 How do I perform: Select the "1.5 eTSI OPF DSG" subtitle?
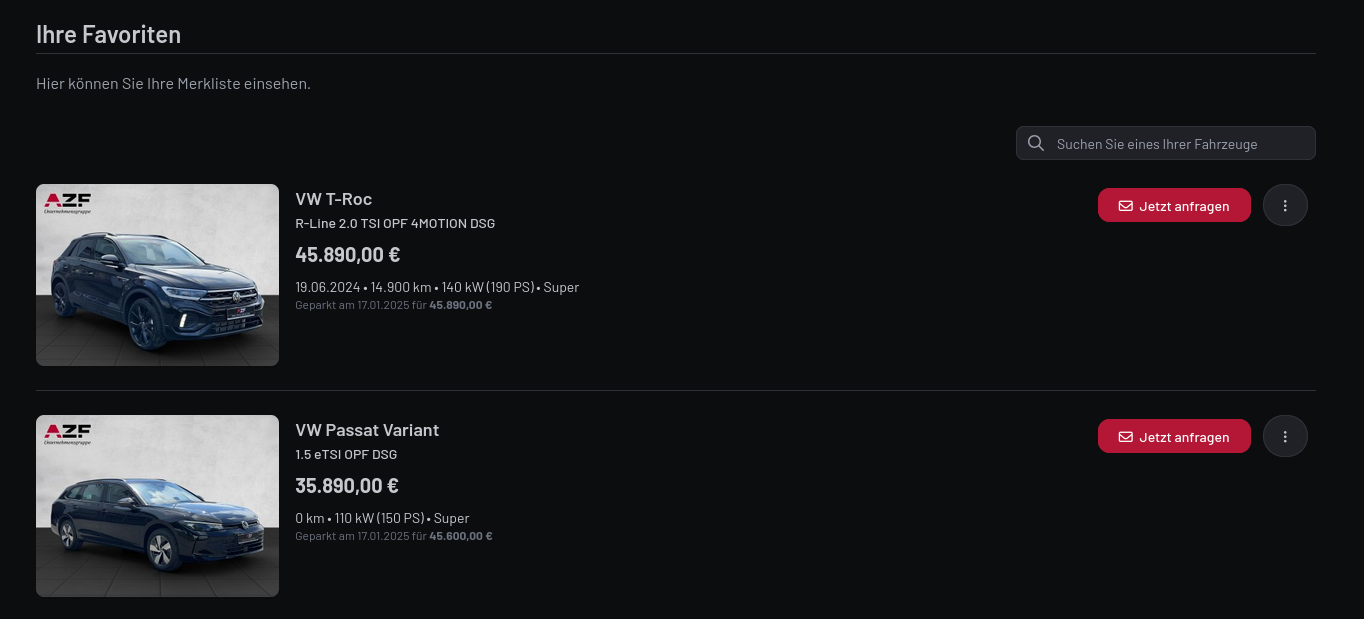point(346,454)
